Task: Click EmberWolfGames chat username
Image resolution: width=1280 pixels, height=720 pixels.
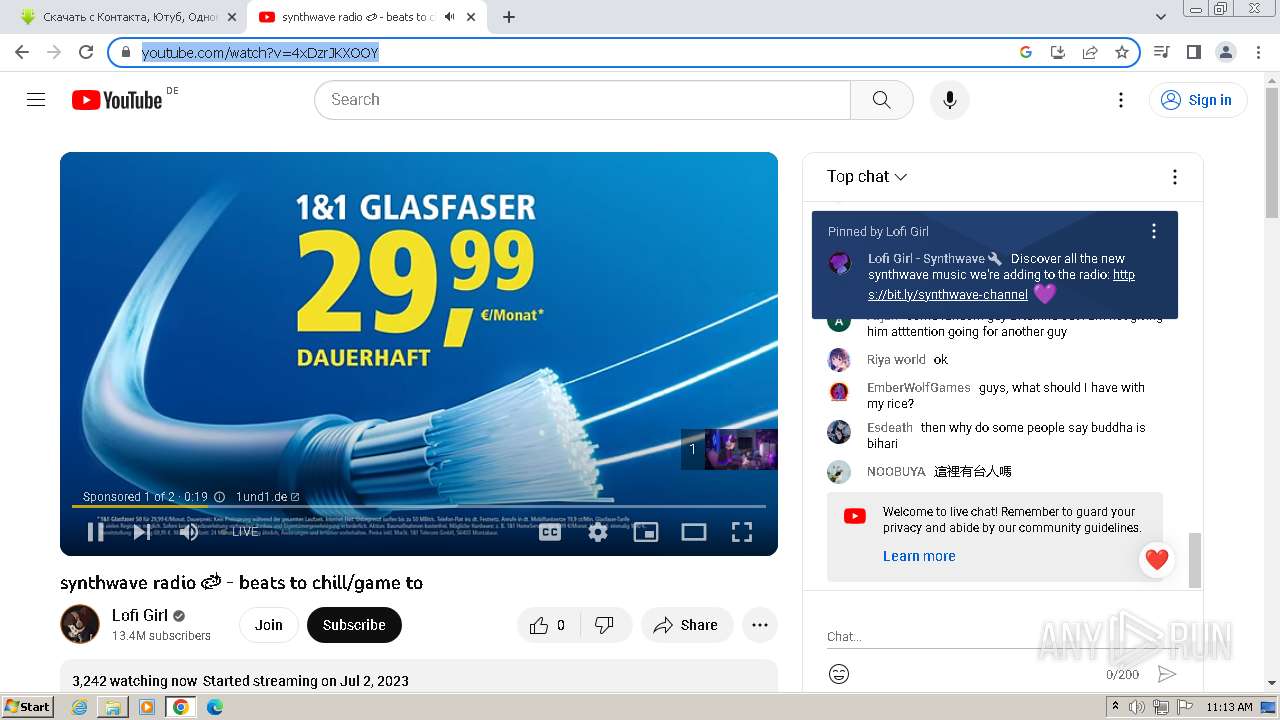Action: pyautogui.click(x=918, y=388)
